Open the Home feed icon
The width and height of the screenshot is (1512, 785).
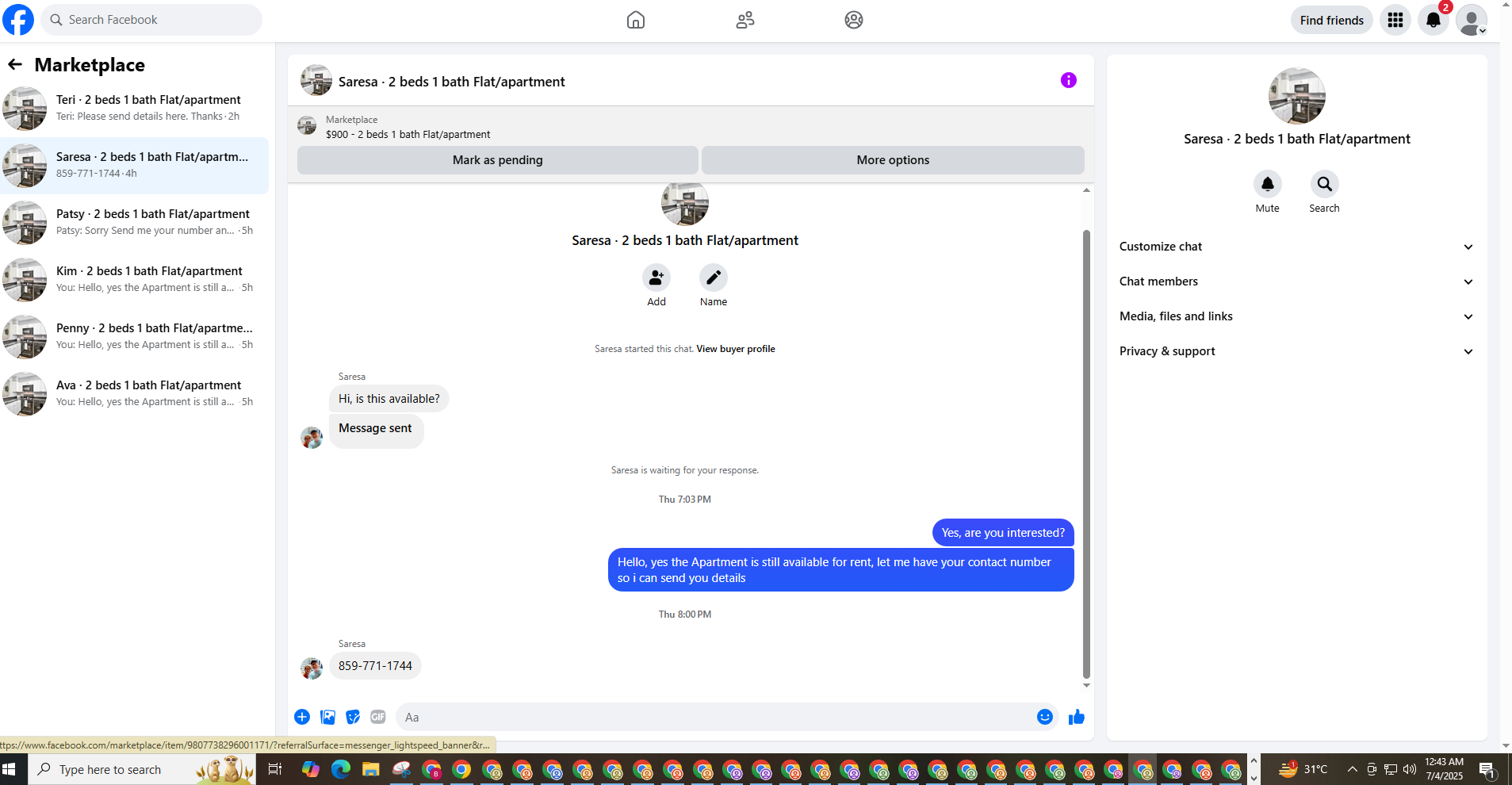point(636,20)
